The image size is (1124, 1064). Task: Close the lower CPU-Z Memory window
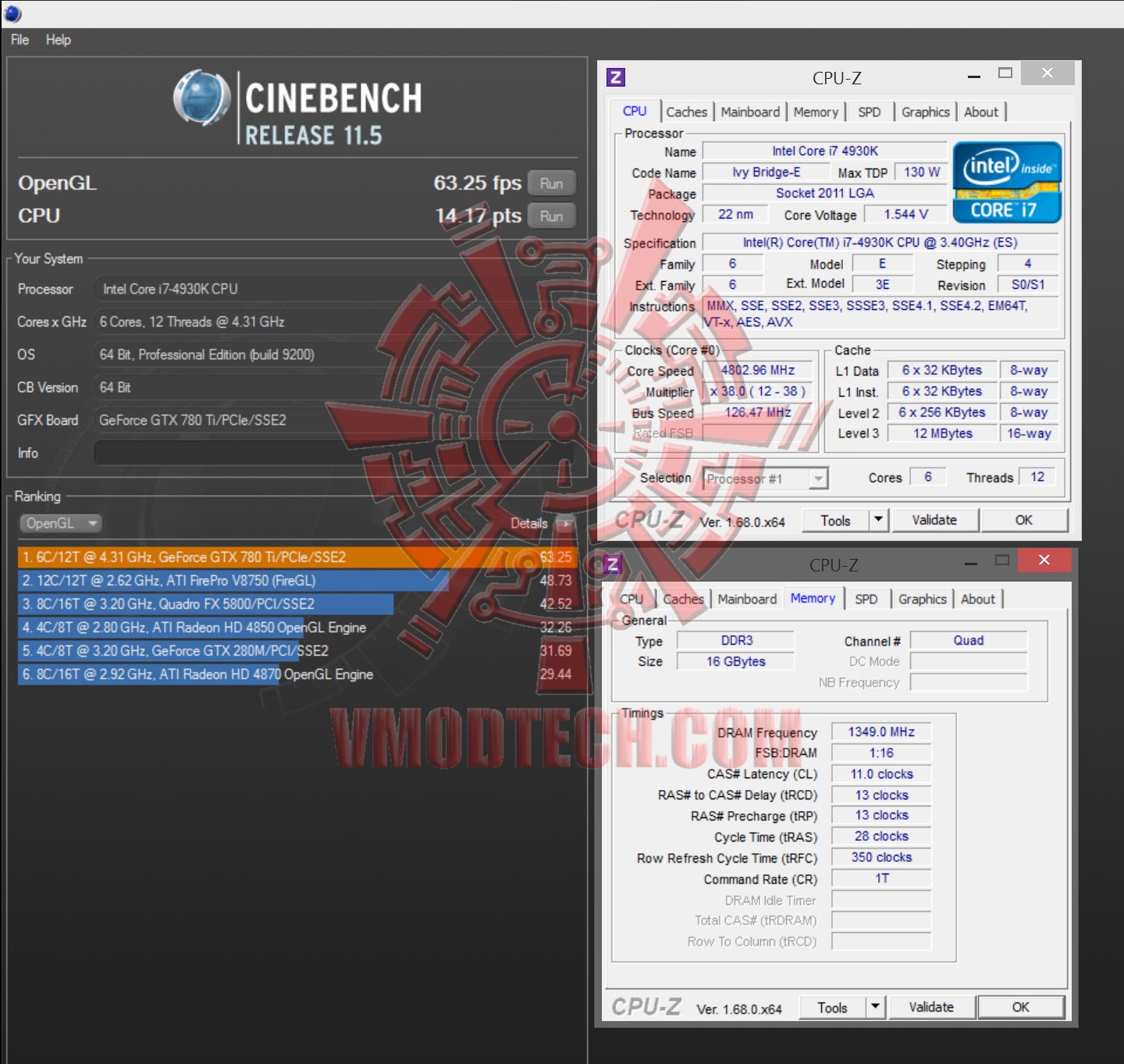(x=1044, y=560)
